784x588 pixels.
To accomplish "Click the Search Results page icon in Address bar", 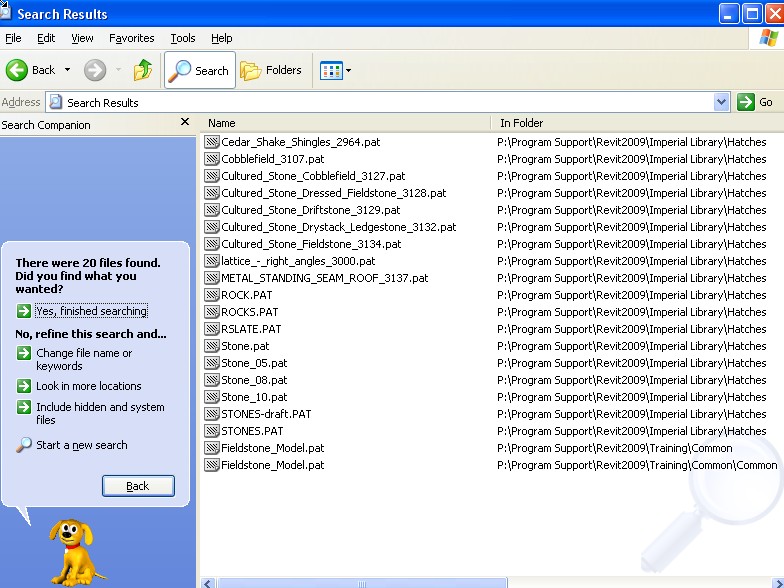I will [x=56, y=102].
